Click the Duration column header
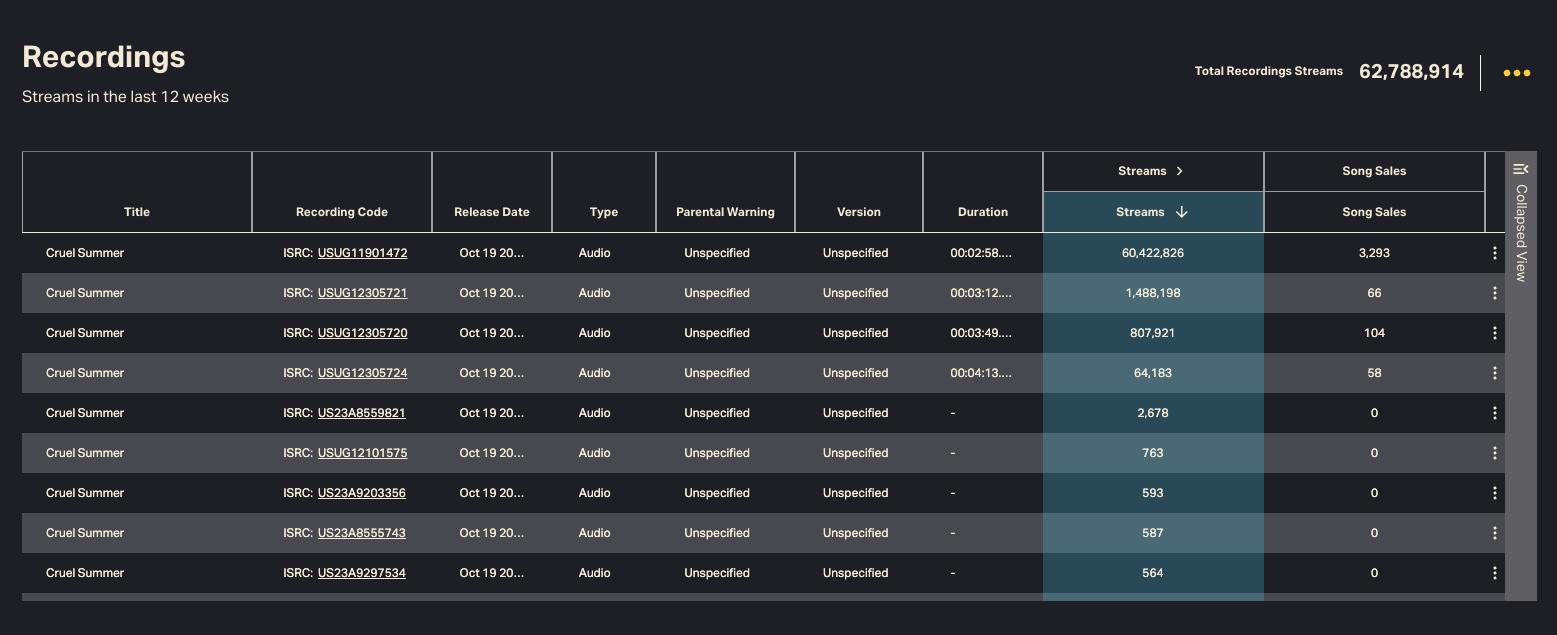Image resolution: width=1557 pixels, height=635 pixels. [x=982, y=212]
